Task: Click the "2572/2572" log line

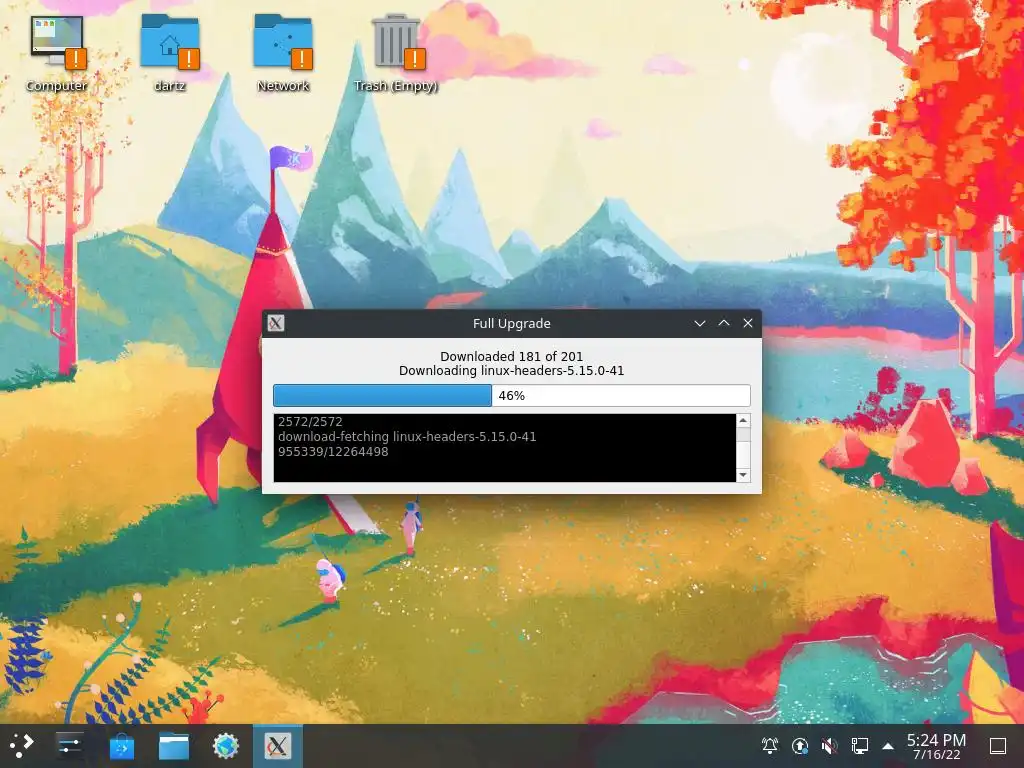Action: 310,421
